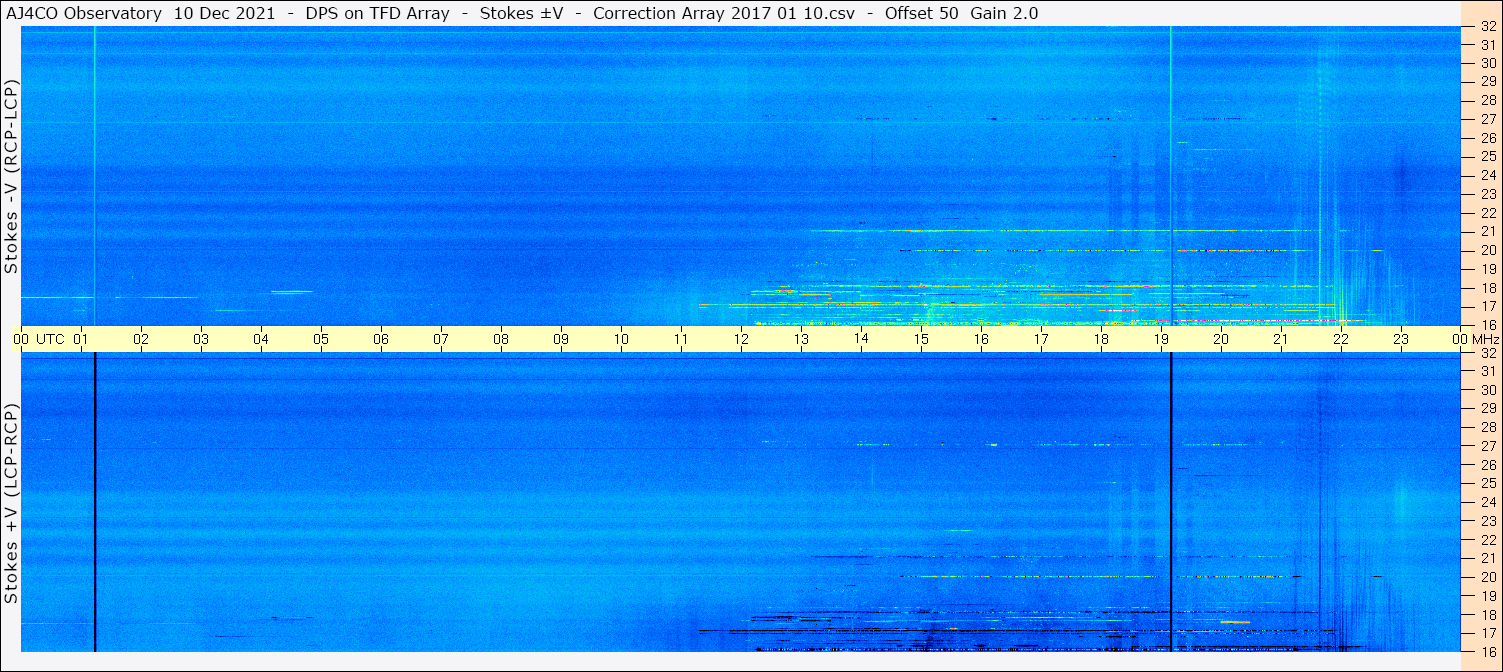Image resolution: width=1503 pixels, height=672 pixels.
Task: Select the 07 hour mark on time axis
Action: click(442, 340)
